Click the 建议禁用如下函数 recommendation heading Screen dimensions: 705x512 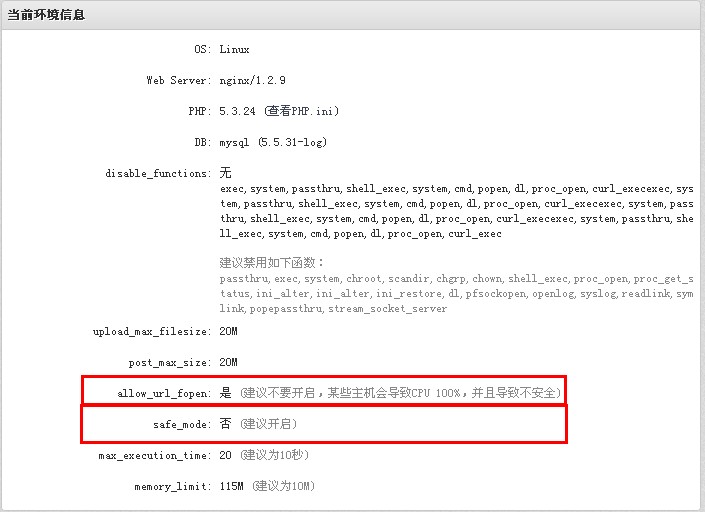point(258,264)
